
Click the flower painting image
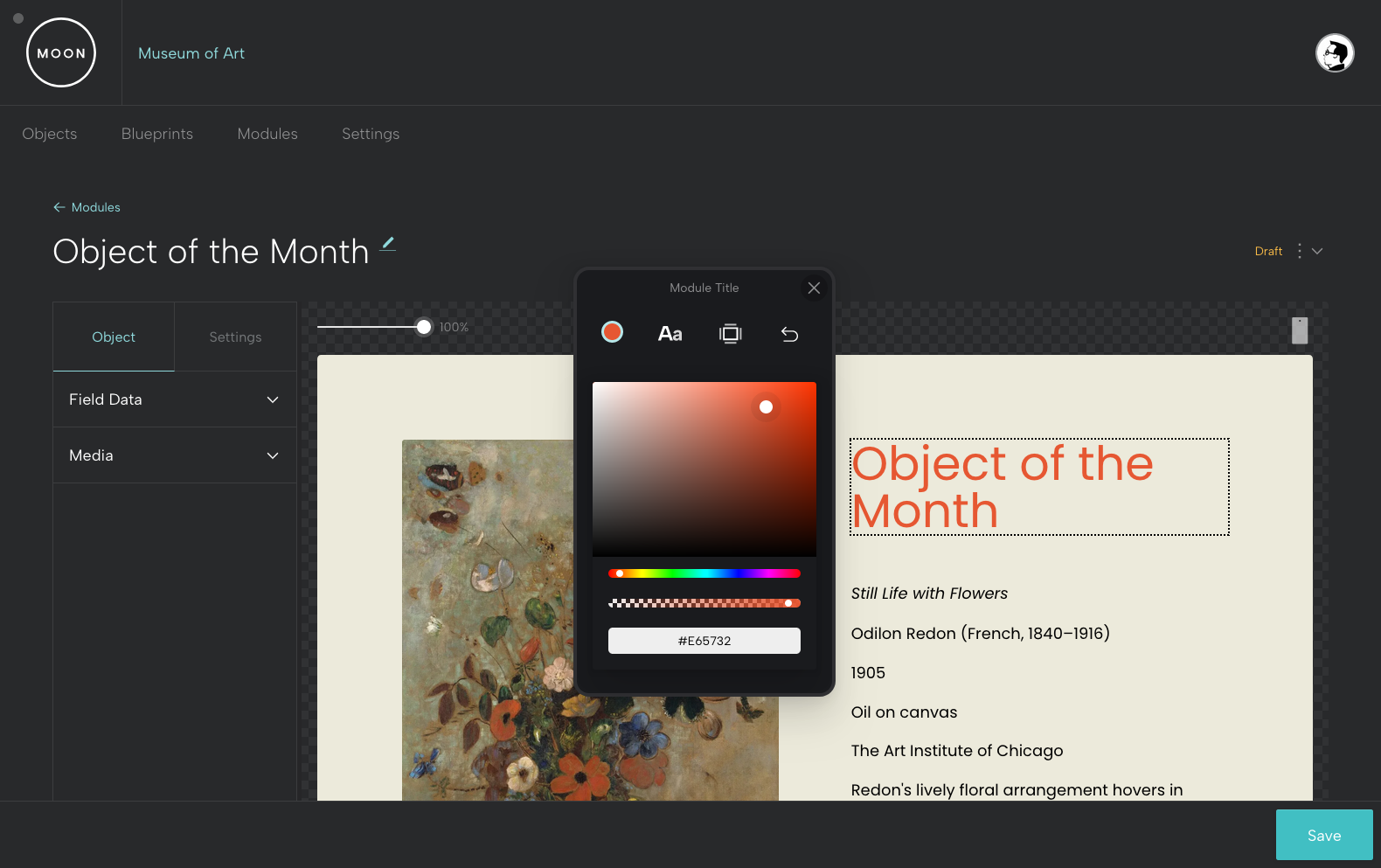click(x=590, y=620)
